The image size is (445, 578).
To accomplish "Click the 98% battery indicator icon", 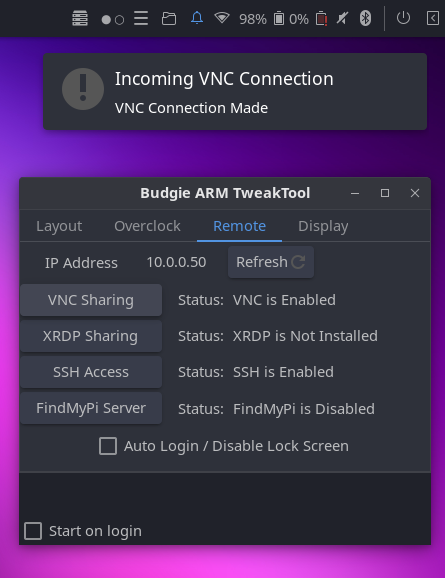I will (x=279, y=18).
